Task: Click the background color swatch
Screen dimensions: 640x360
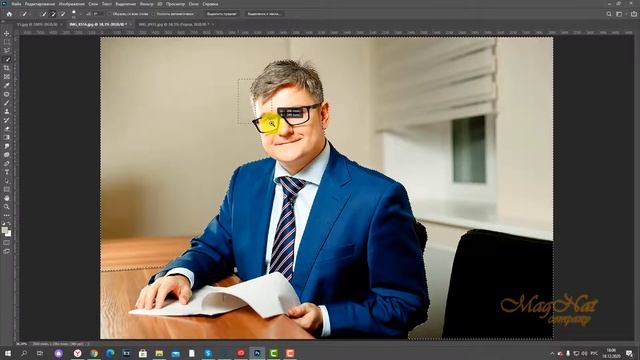Action: (x=8, y=234)
